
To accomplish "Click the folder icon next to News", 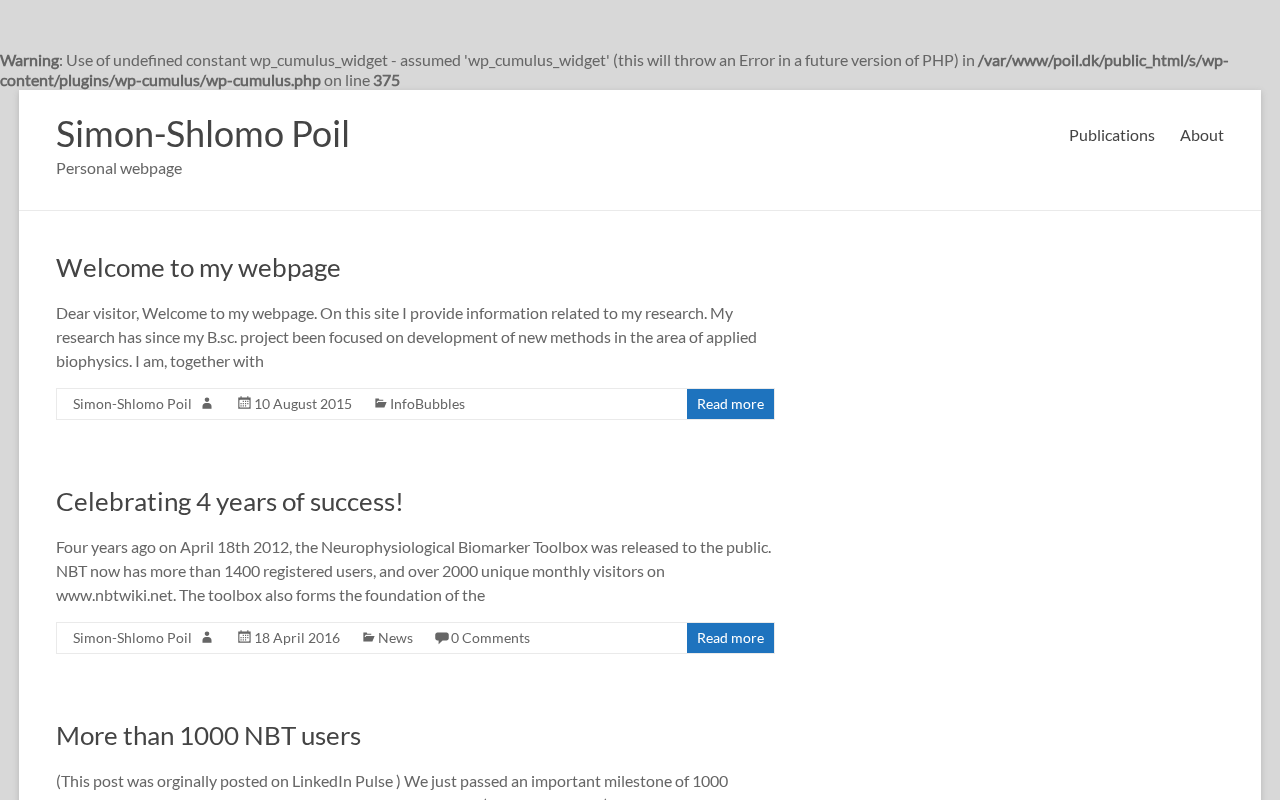I will point(369,637).
